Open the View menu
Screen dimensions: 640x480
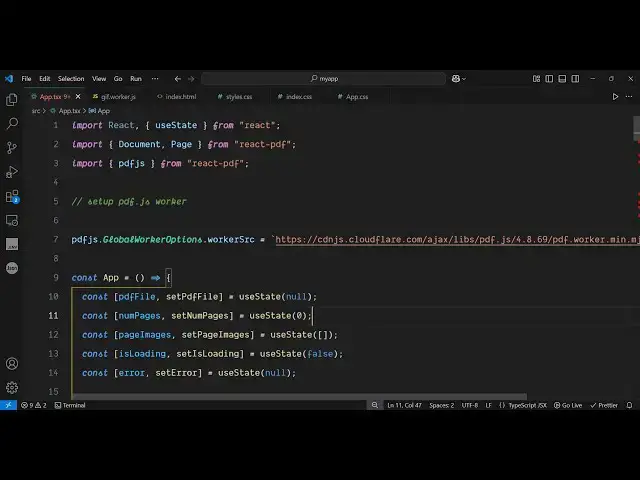[99, 79]
